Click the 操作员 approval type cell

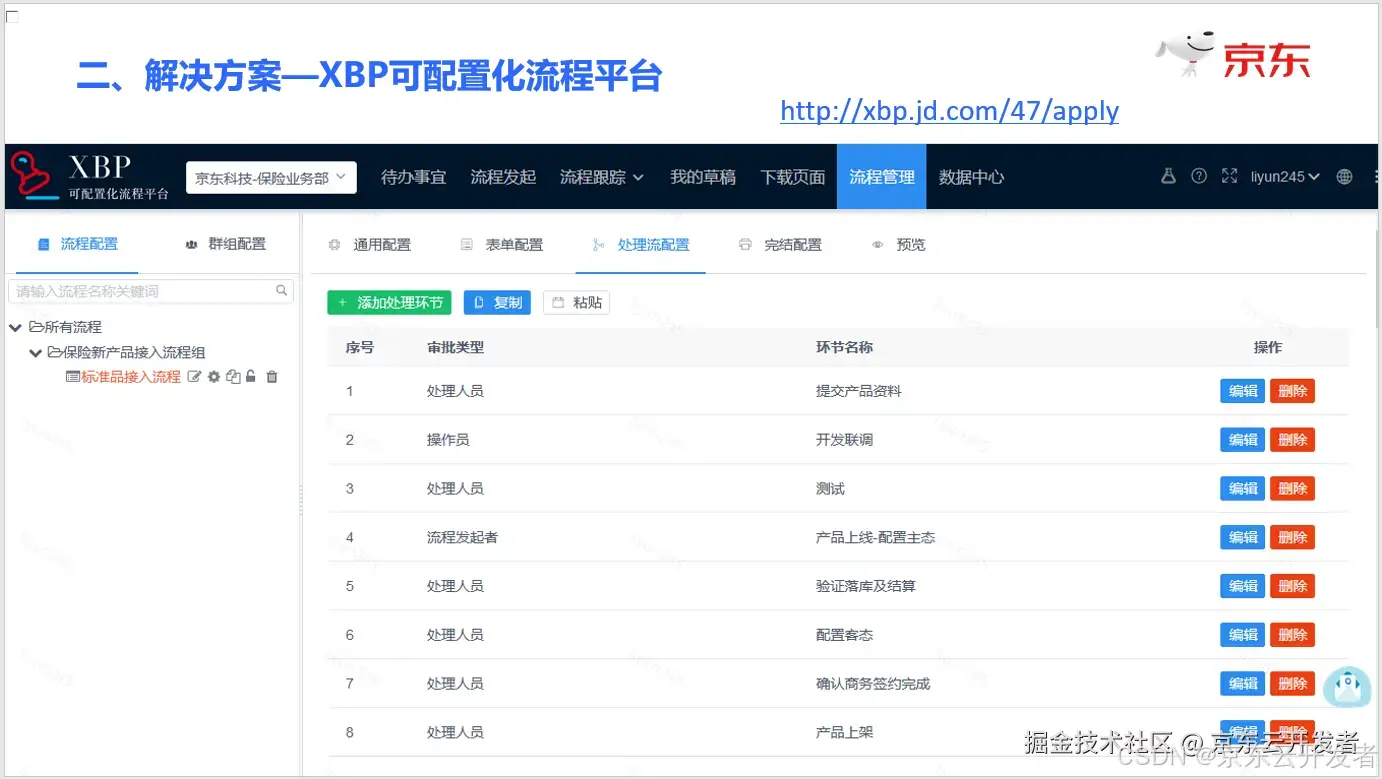pos(448,440)
